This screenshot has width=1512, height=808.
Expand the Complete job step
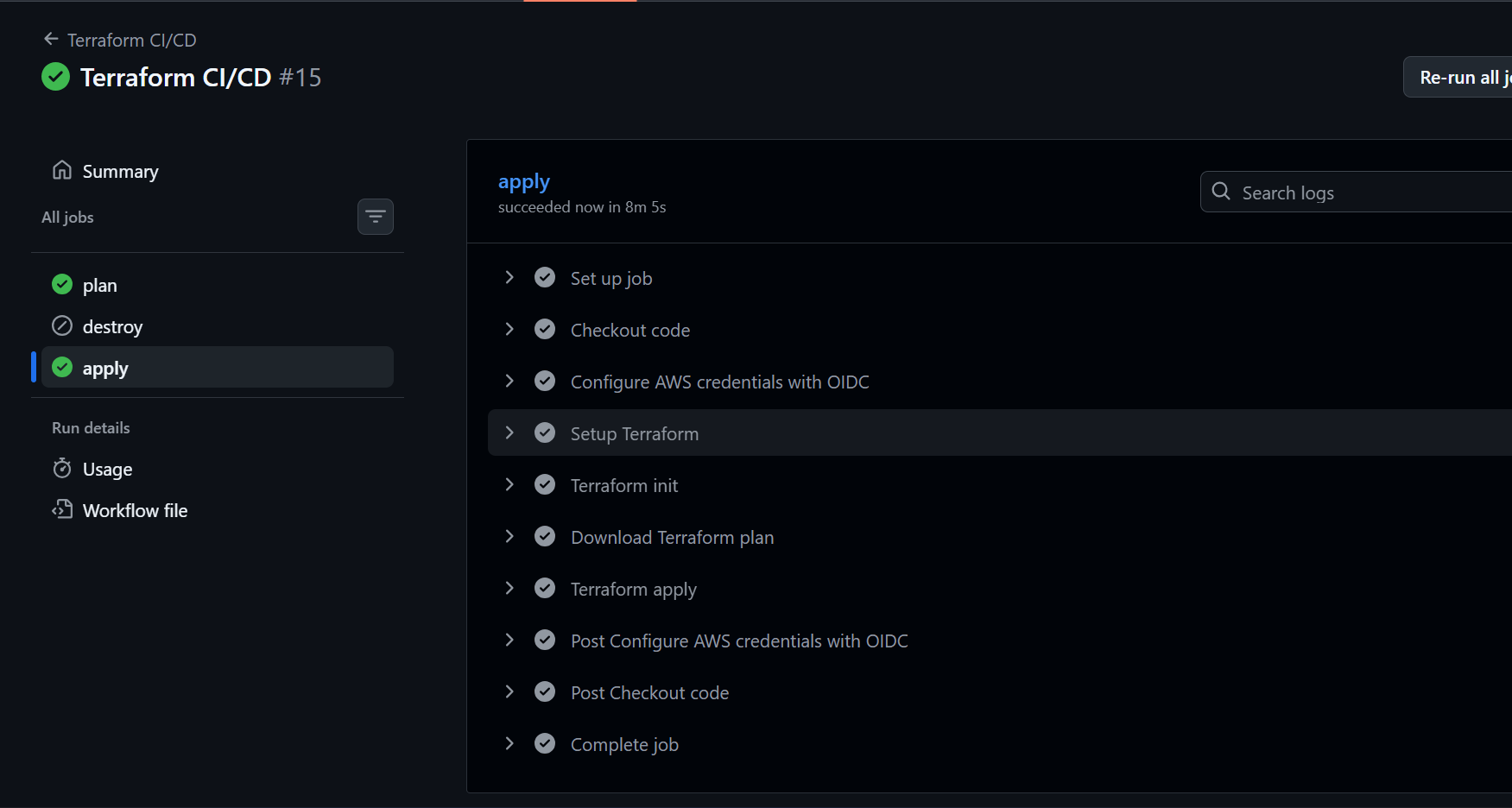(x=509, y=743)
